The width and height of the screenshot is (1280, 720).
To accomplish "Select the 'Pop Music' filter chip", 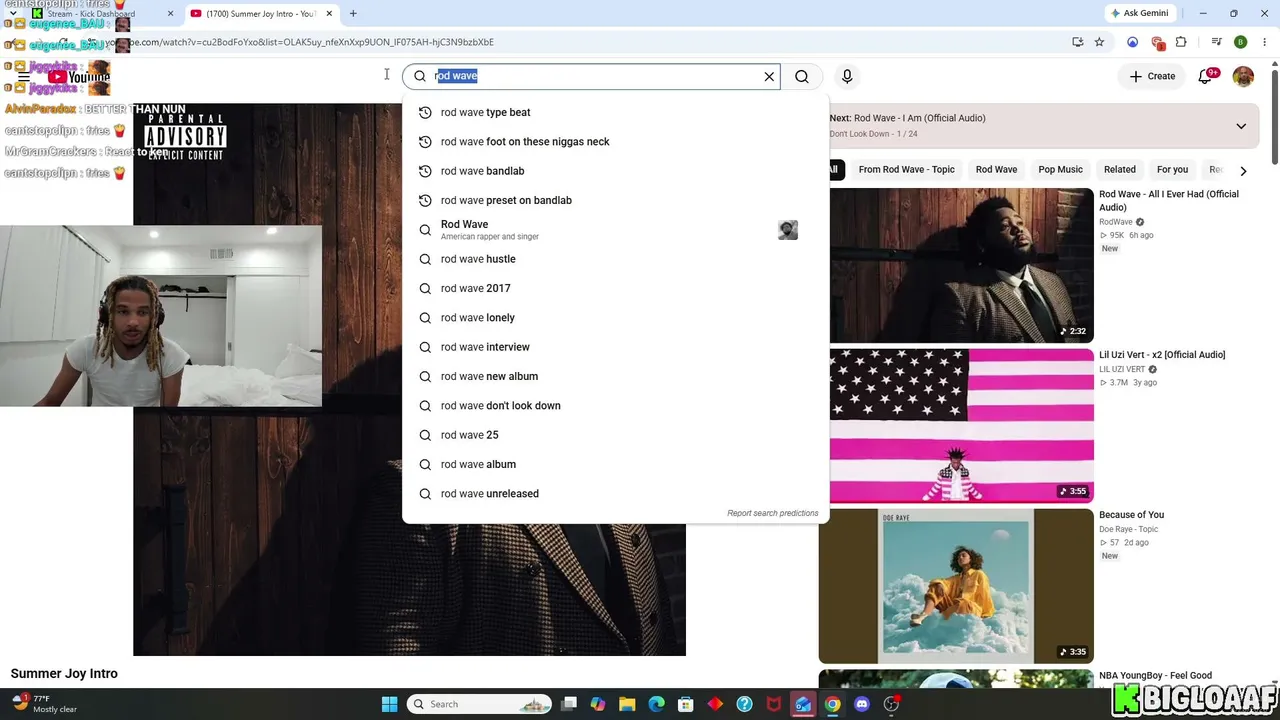I will click(x=1060, y=170).
